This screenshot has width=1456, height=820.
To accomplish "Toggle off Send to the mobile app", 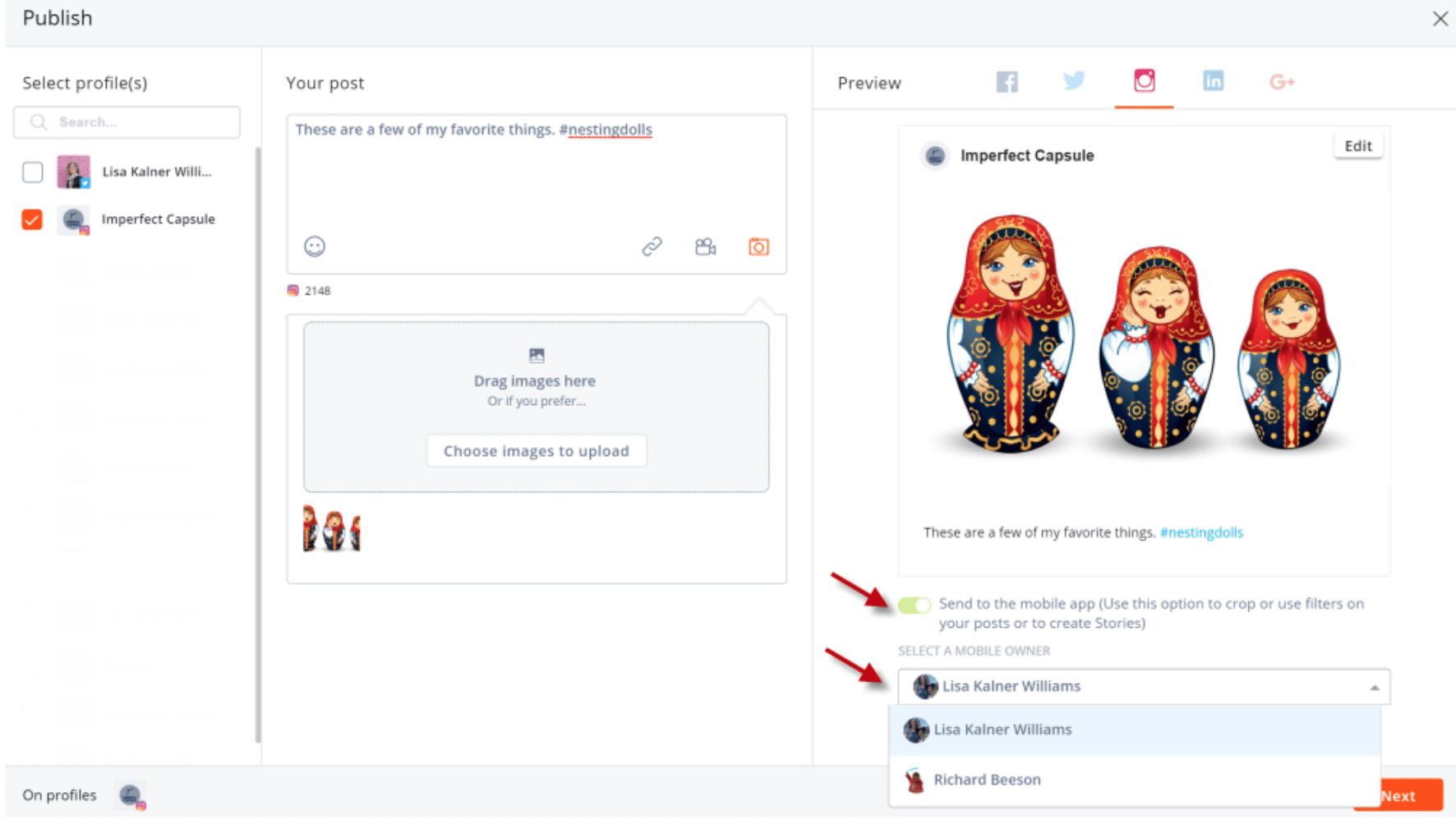I will tap(914, 606).
